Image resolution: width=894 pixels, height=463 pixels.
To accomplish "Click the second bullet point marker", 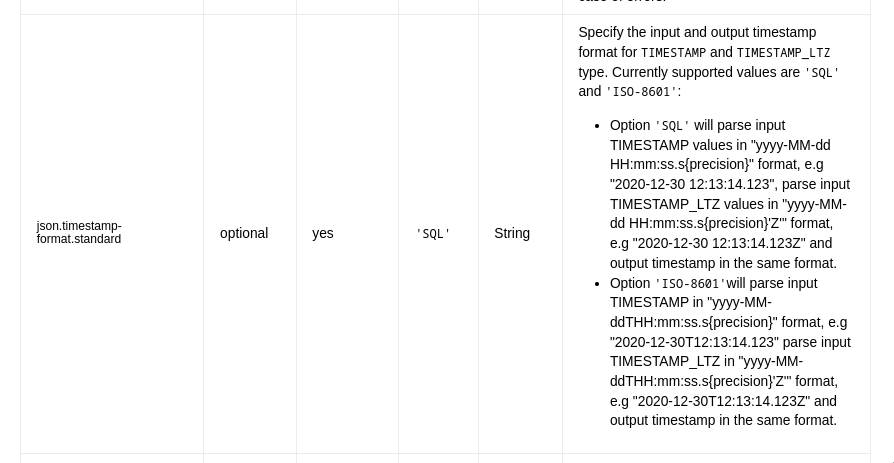I will pyautogui.click(x=596, y=284).
